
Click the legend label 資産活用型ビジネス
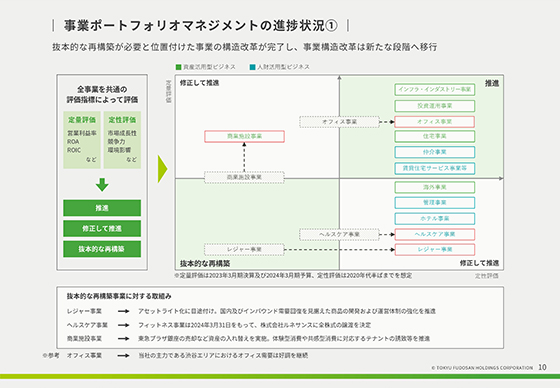pos(209,67)
